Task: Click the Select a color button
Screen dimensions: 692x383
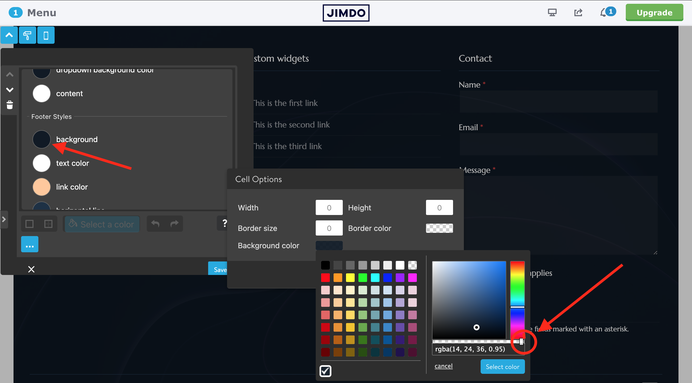Action: coord(102,224)
